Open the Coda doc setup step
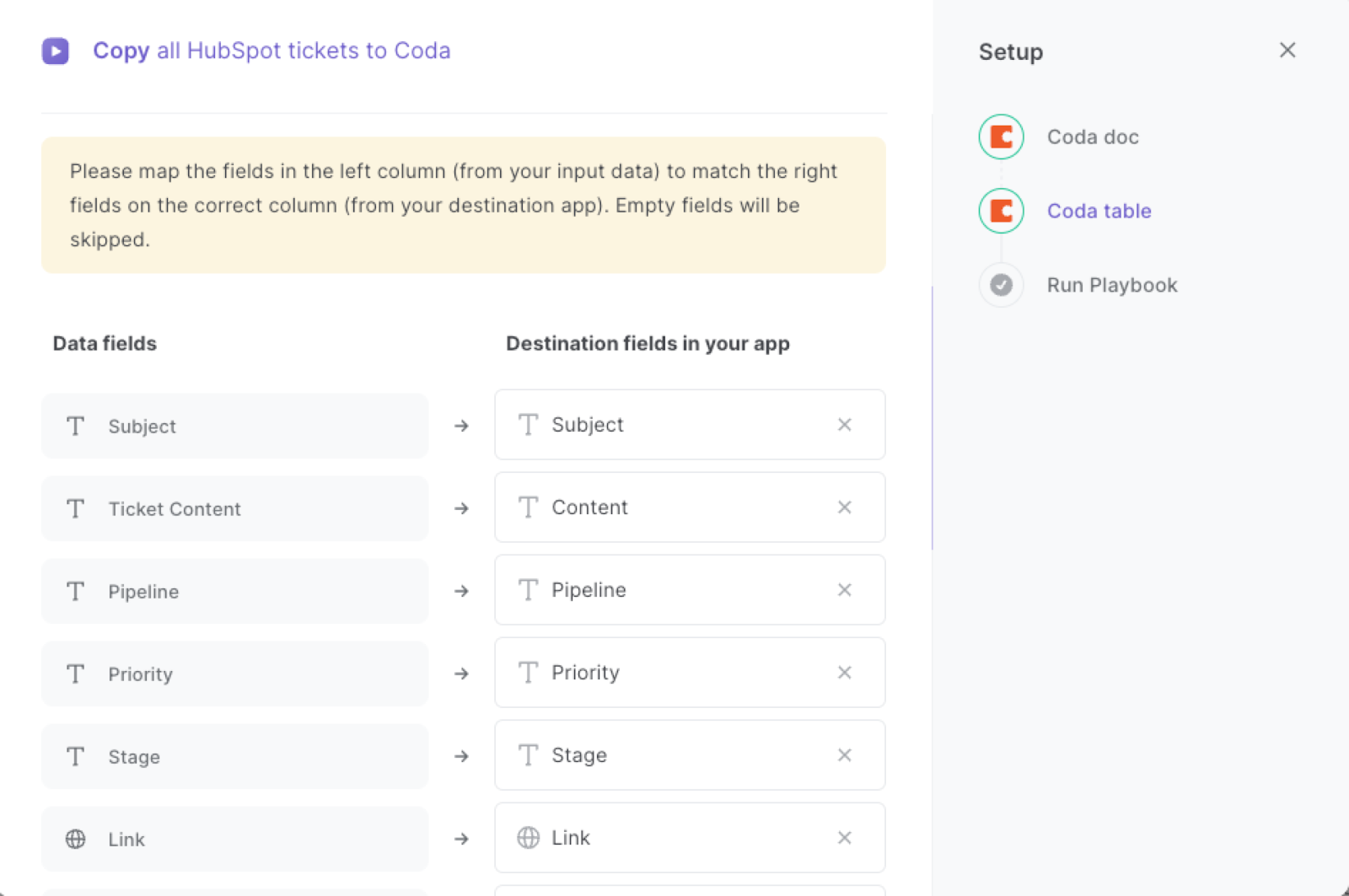Image resolution: width=1349 pixels, height=896 pixels. click(x=1093, y=137)
